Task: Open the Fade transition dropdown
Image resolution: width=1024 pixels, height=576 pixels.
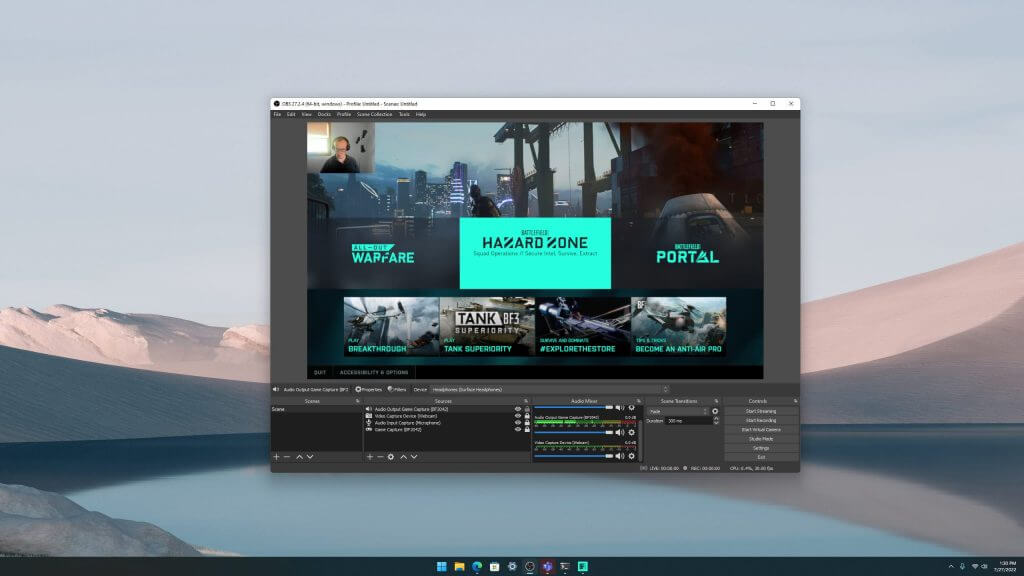Action: pyautogui.click(x=677, y=411)
